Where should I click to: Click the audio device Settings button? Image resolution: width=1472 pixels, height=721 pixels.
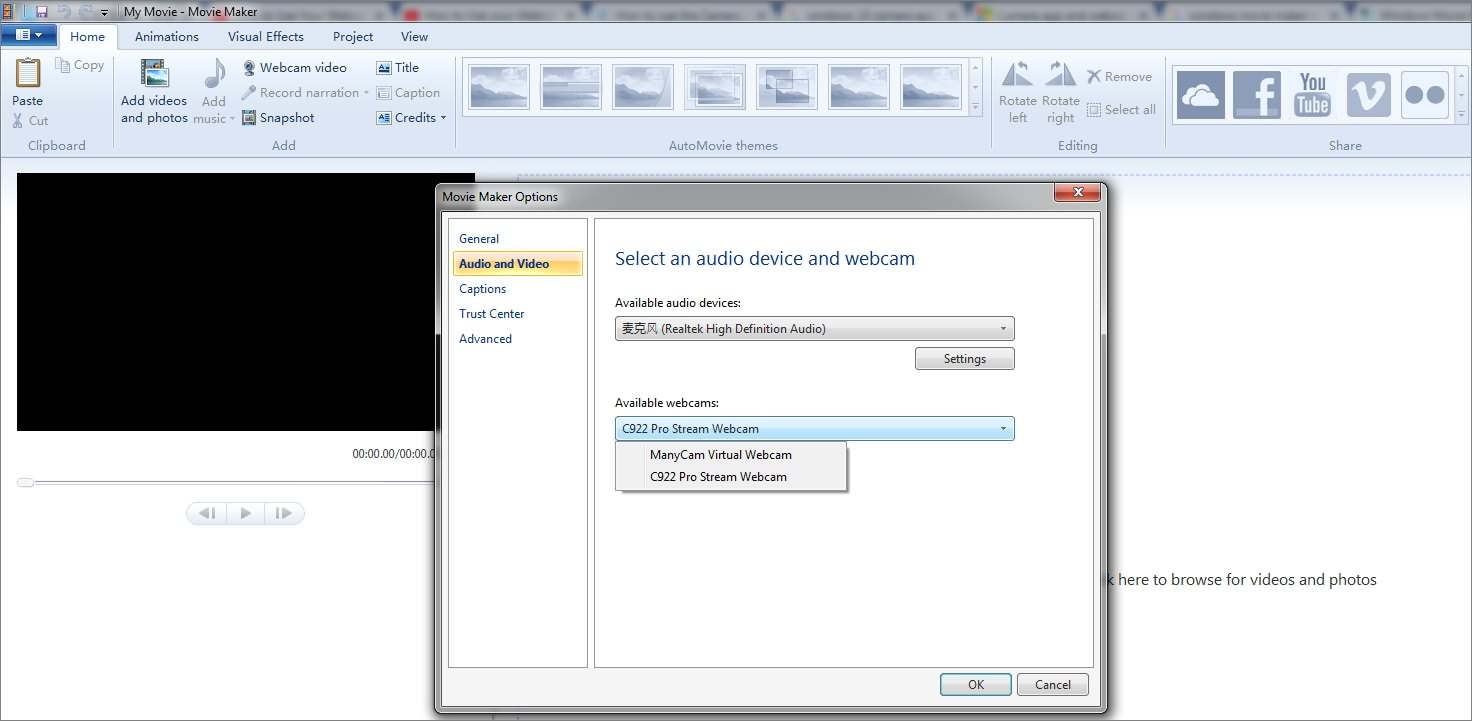tap(965, 359)
